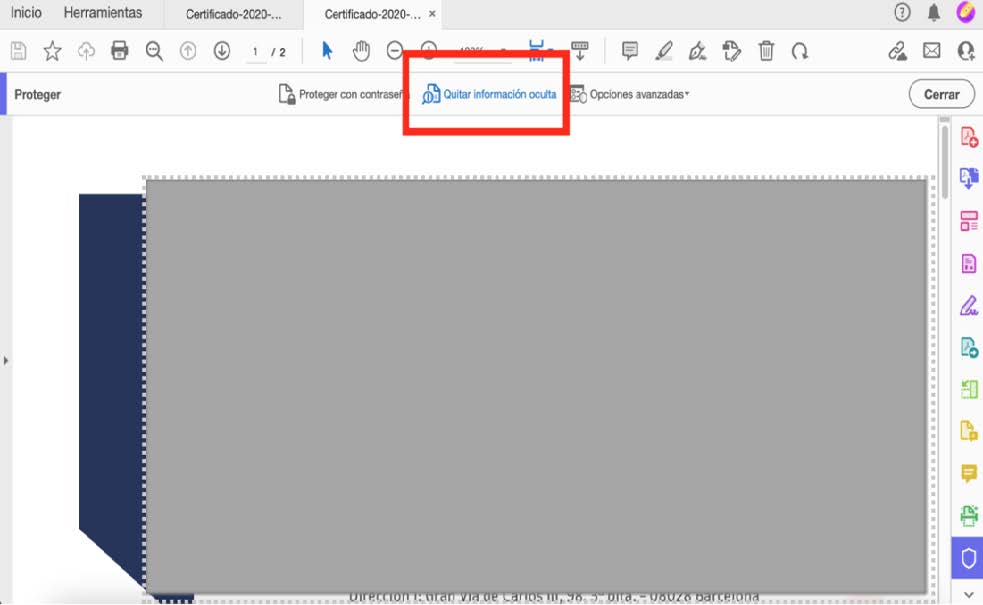
Task: Select the Add sticky note icon
Action: pos(629,50)
